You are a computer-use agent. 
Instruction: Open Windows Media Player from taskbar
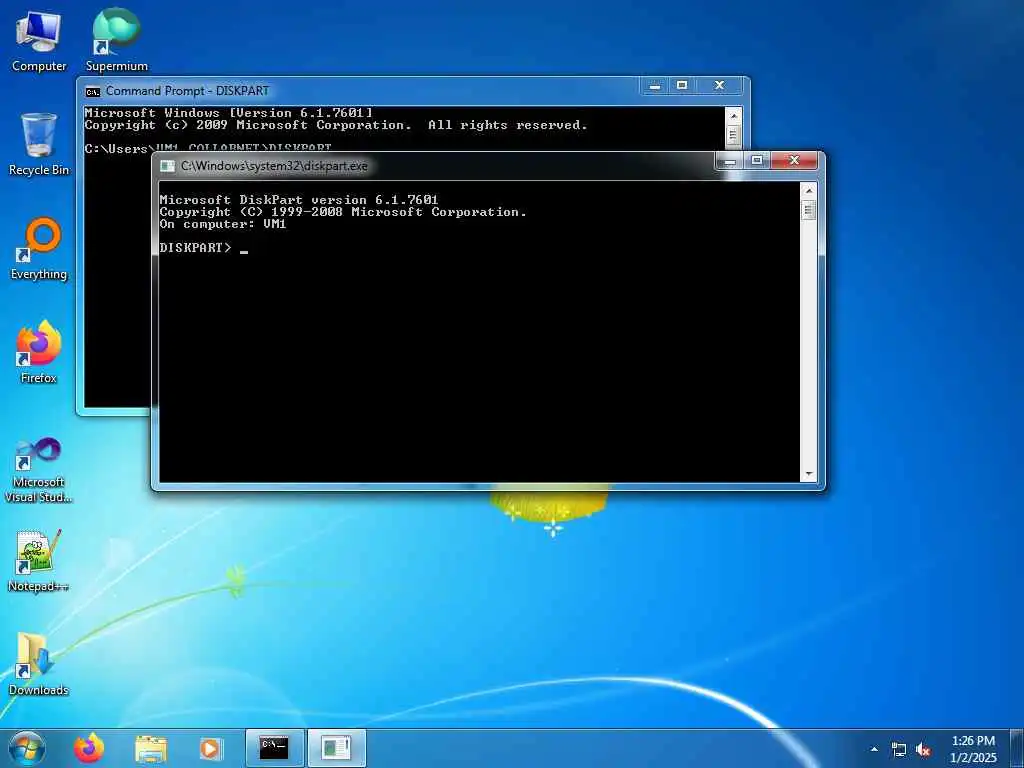pos(210,748)
